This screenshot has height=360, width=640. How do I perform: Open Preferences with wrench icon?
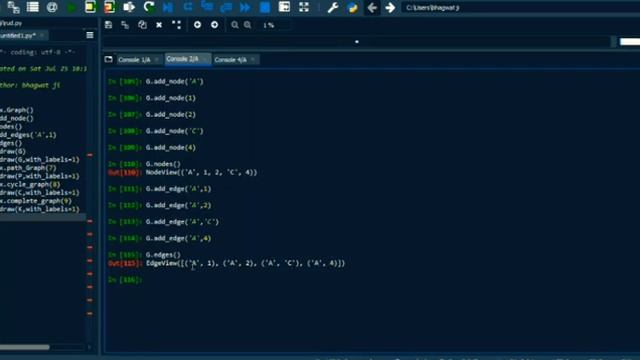[333, 7]
